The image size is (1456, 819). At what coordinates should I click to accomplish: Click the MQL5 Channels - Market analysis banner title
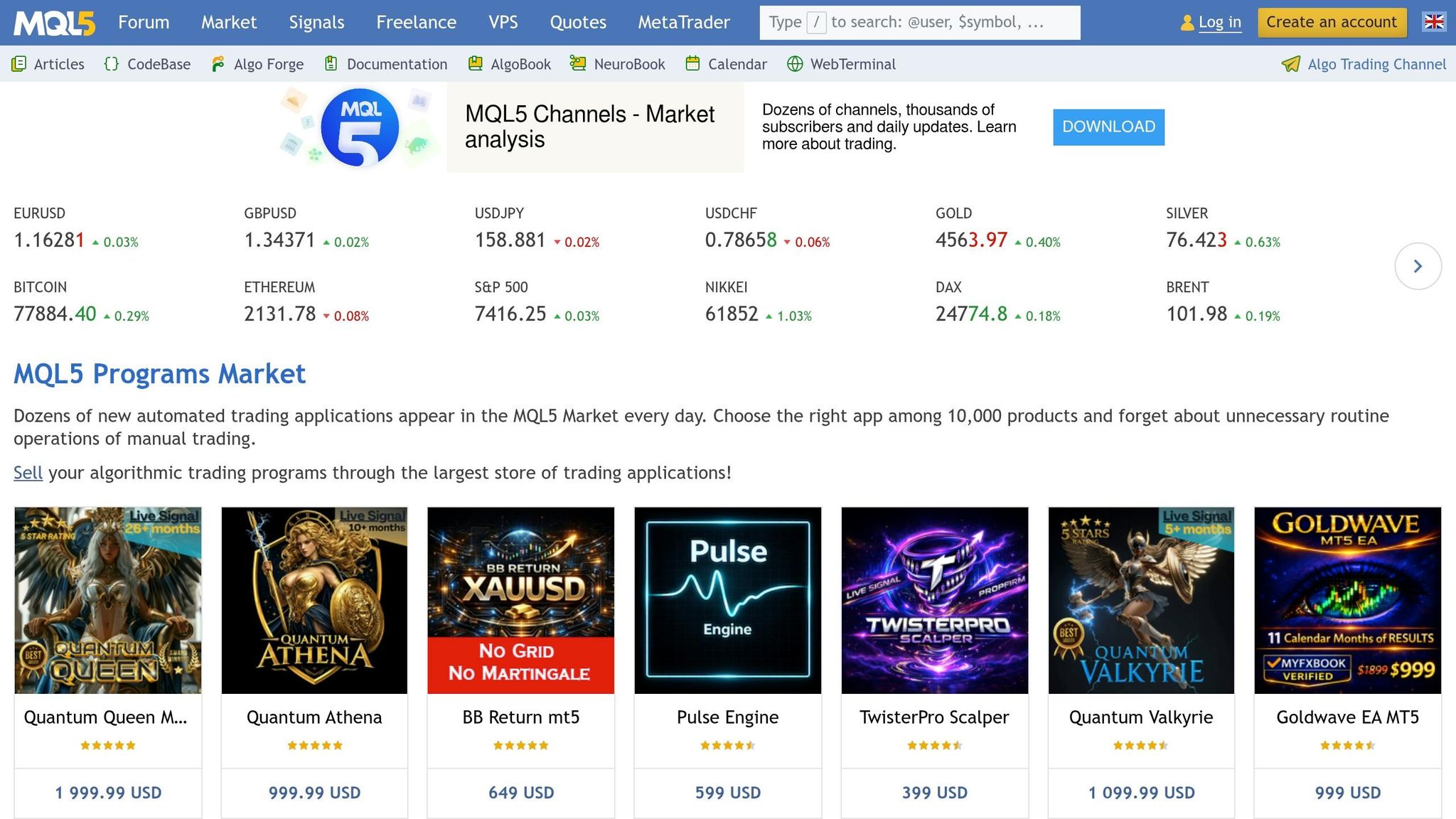(590, 127)
